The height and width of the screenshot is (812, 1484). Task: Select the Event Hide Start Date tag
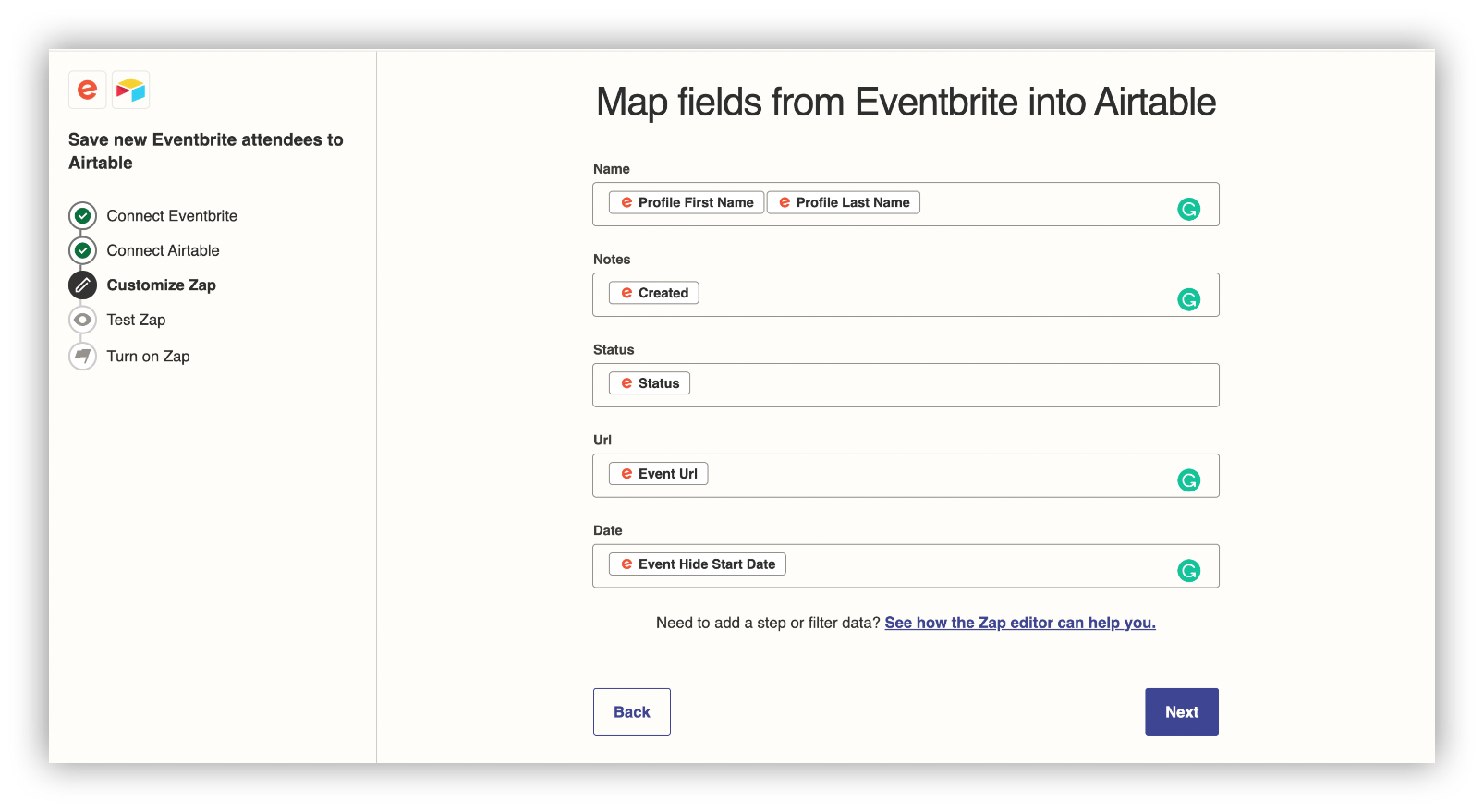coord(698,564)
